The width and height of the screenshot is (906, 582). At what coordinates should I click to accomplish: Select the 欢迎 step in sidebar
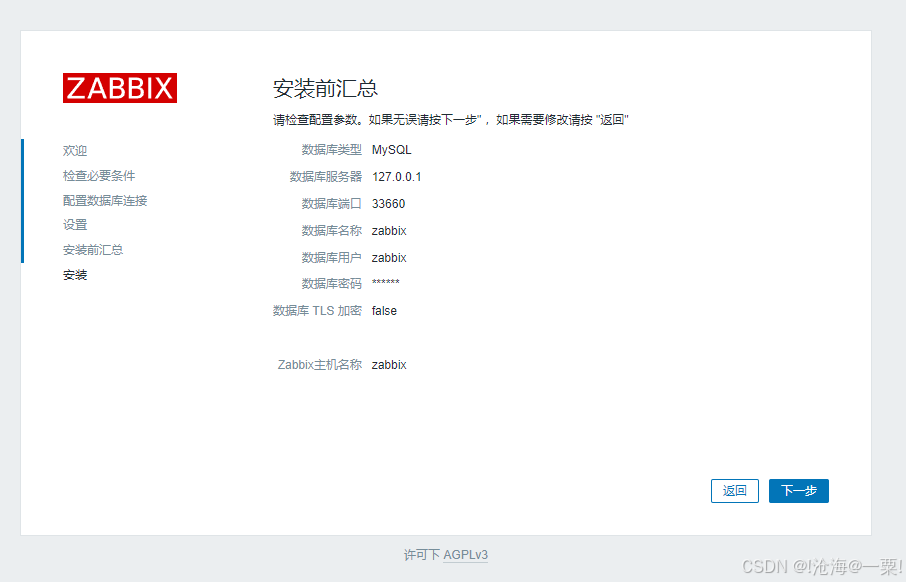pyautogui.click(x=75, y=150)
